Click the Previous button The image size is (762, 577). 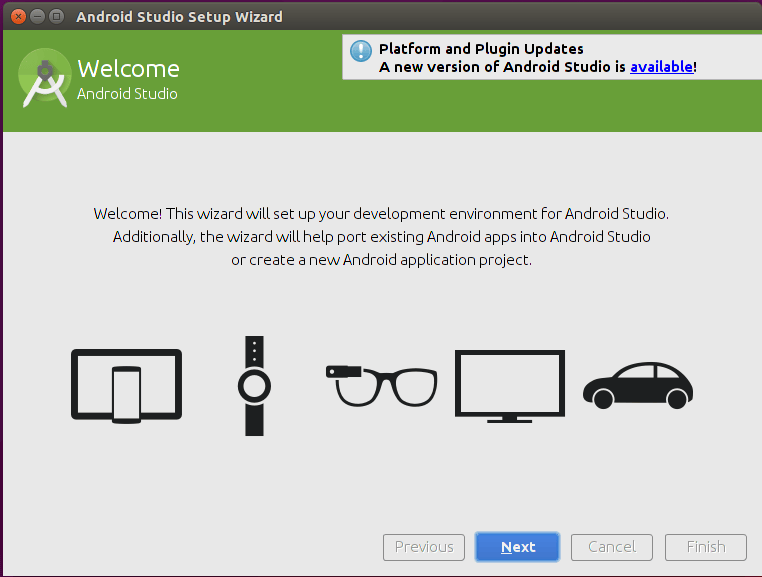(424, 547)
